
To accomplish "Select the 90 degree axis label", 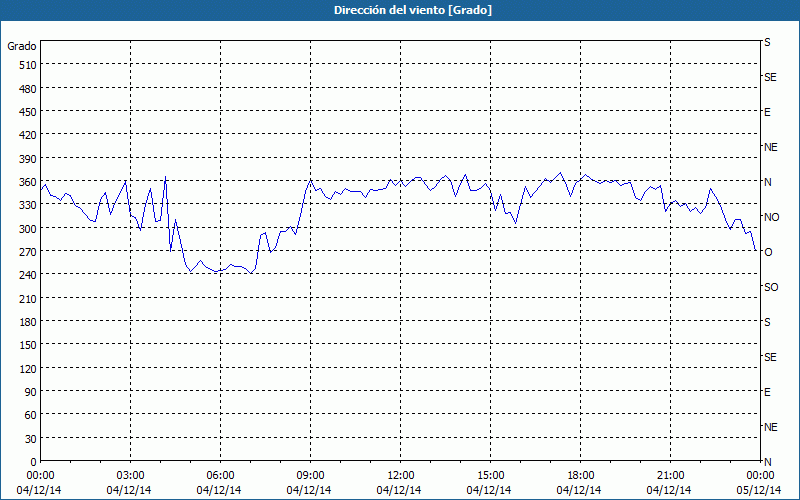I will tap(31, 392).
